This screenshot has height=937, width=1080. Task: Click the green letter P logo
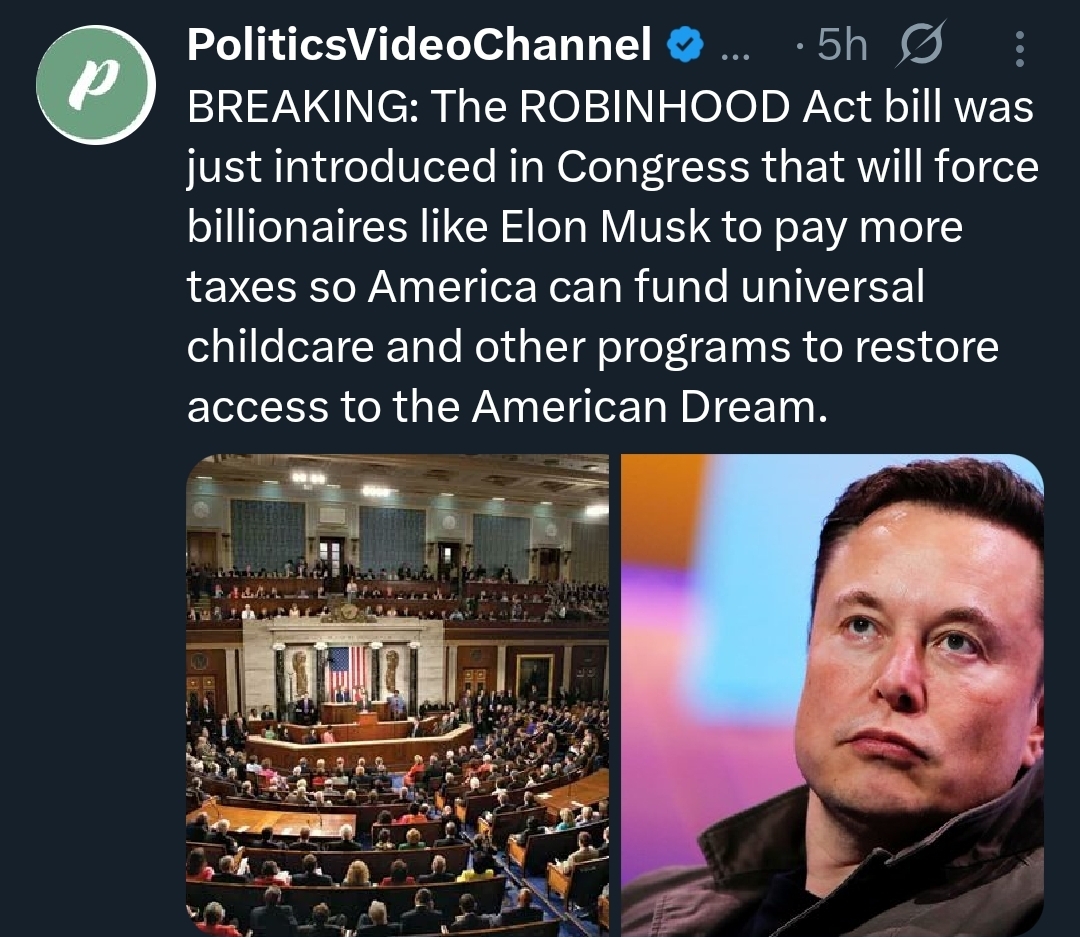96,84
